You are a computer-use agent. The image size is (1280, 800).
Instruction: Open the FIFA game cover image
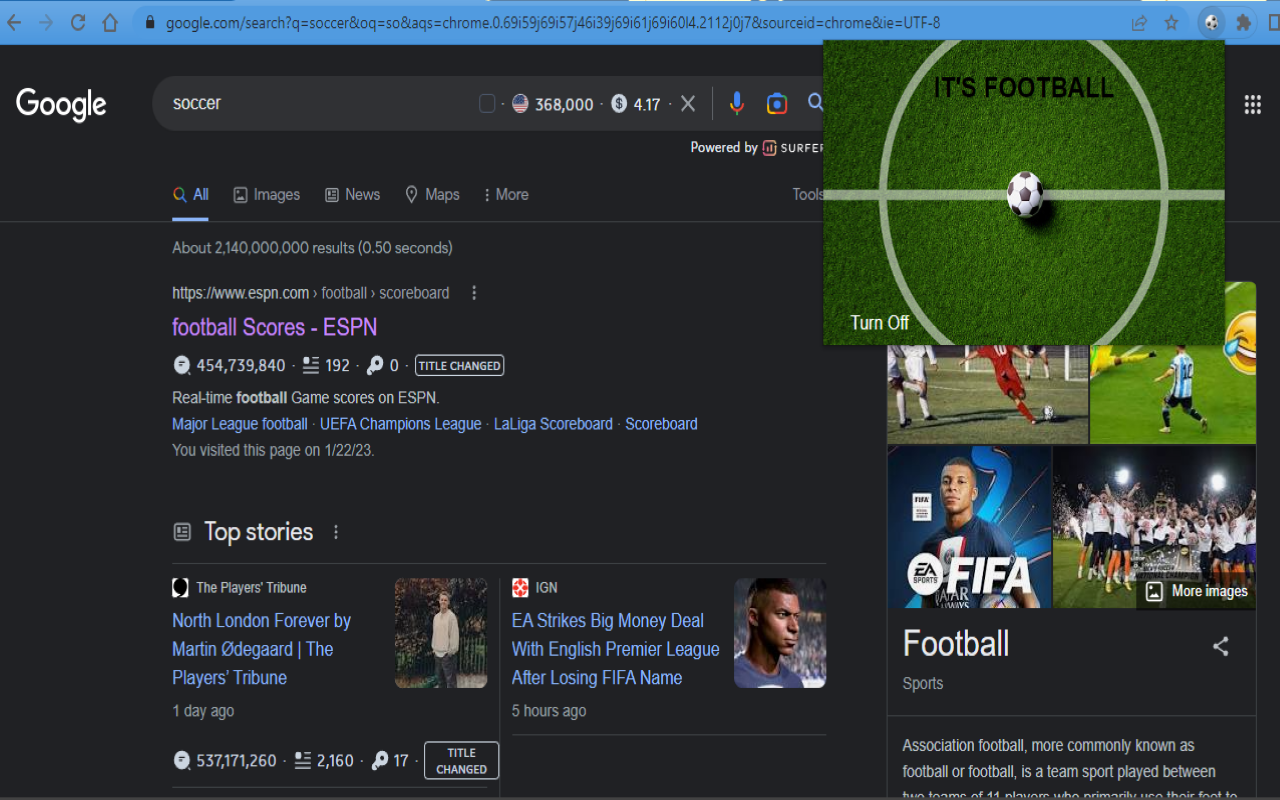click(969, 527)
